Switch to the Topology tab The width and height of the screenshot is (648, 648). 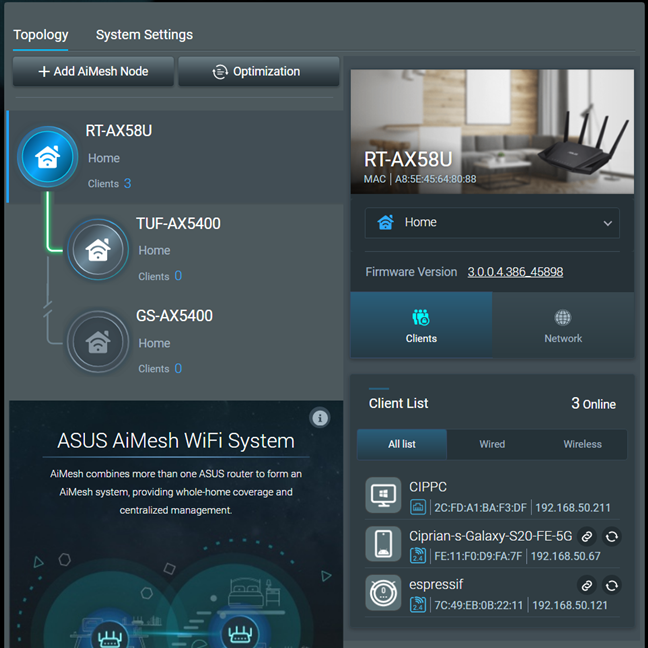click(x=40, y=35)
